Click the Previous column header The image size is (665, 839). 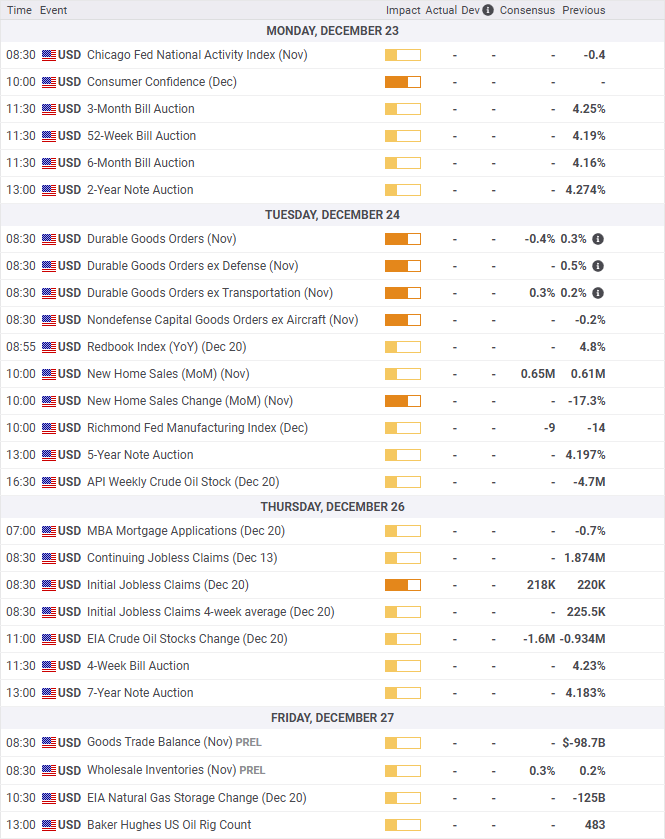coord(584,10)
